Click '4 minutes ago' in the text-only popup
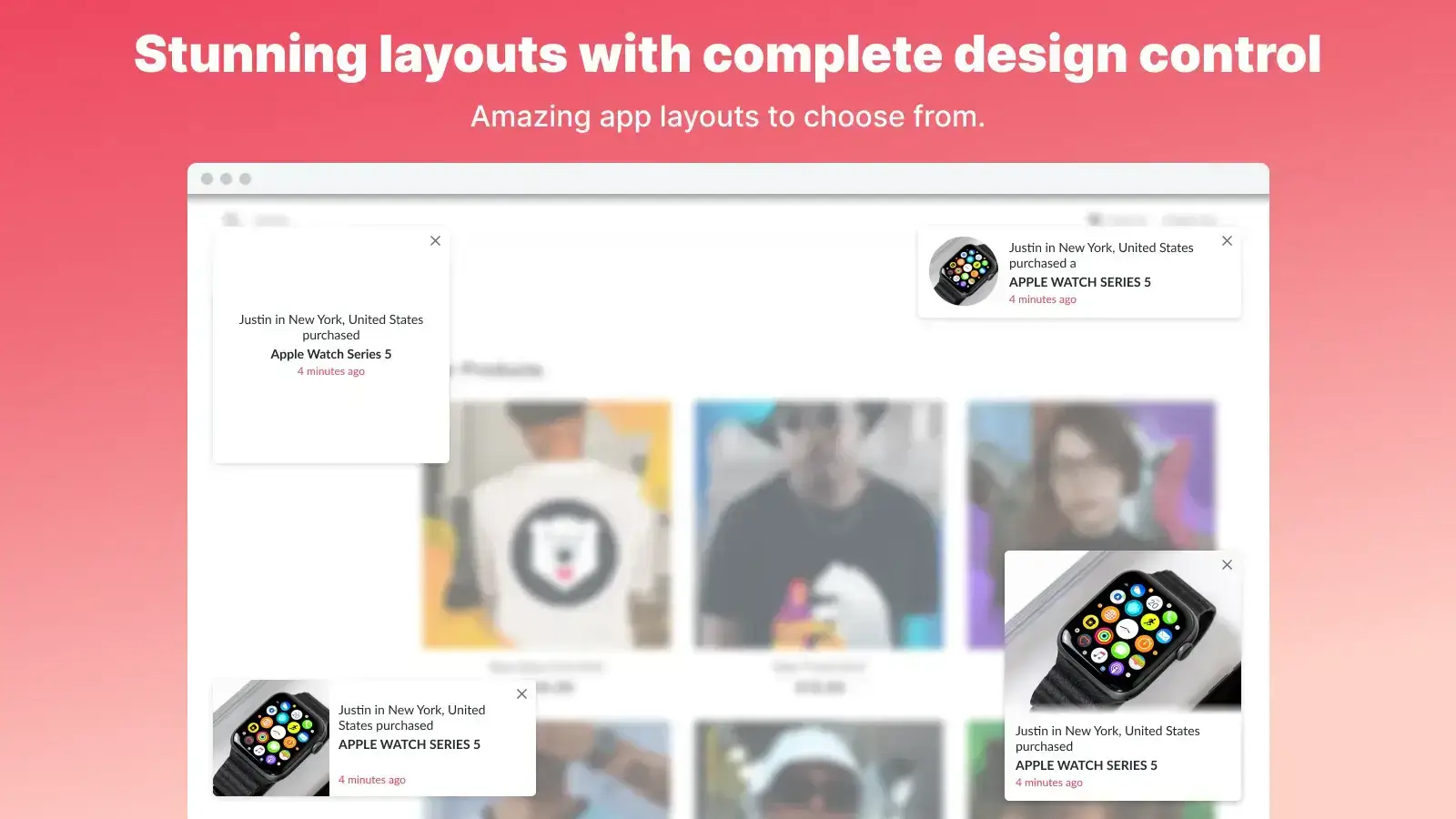 pos(331,371)
